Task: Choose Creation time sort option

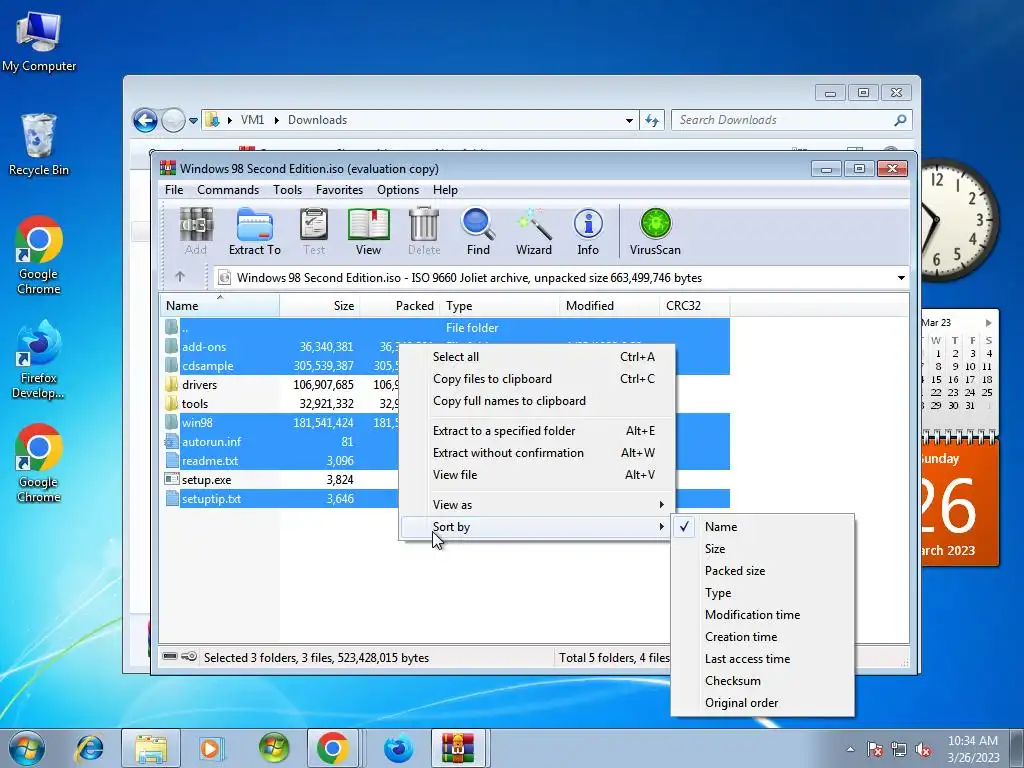Action: (762, 637)
